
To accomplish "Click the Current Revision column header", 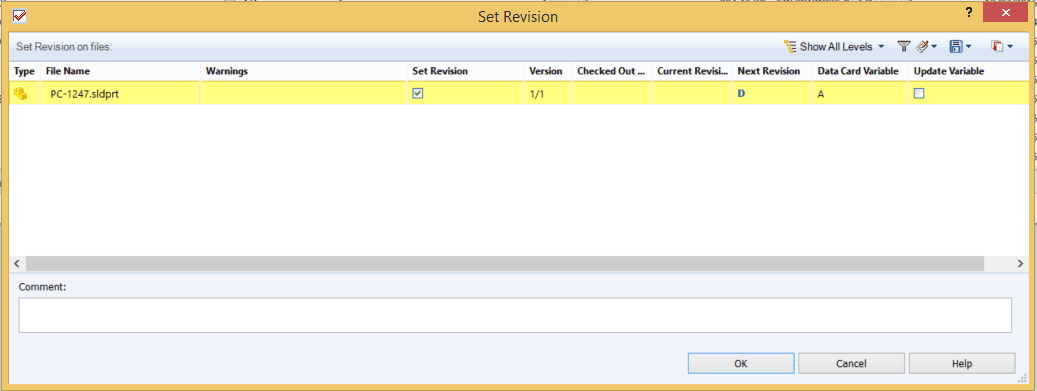I will click(692, 71).
